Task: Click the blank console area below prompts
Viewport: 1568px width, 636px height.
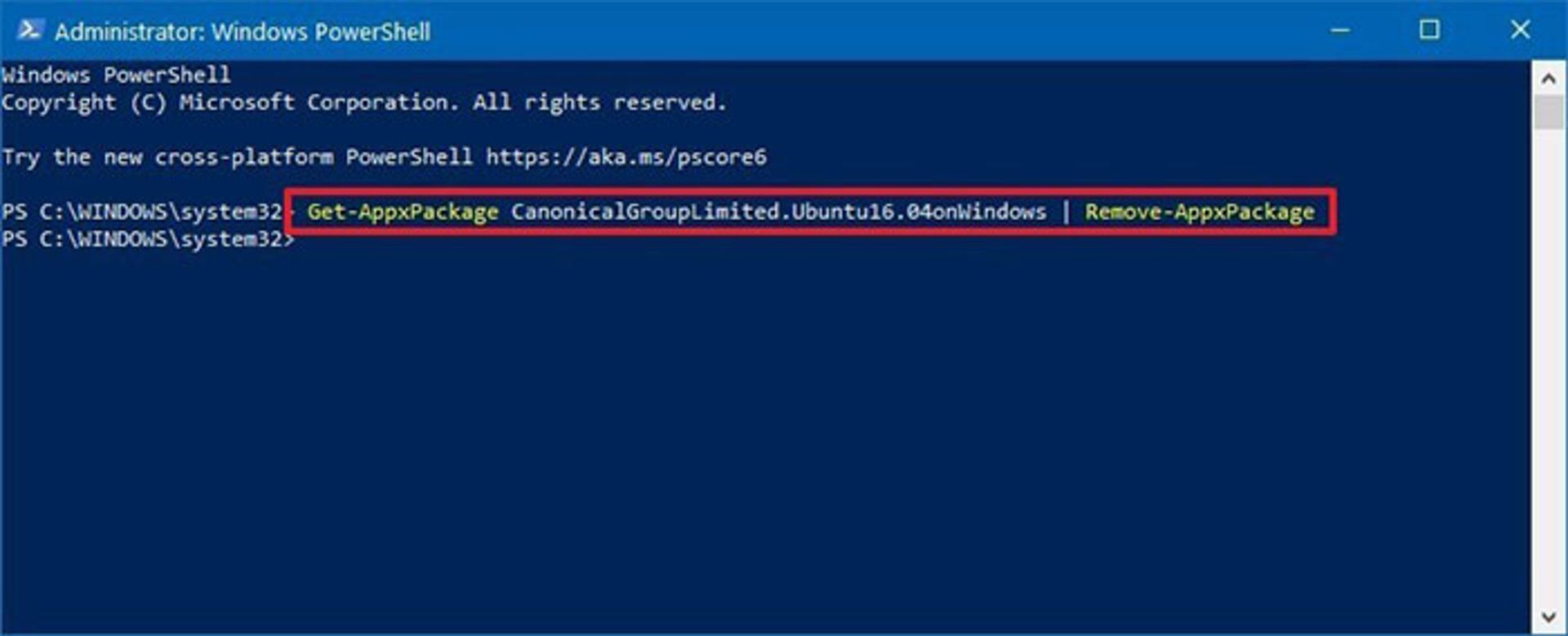Action: [x=765, y=441]
